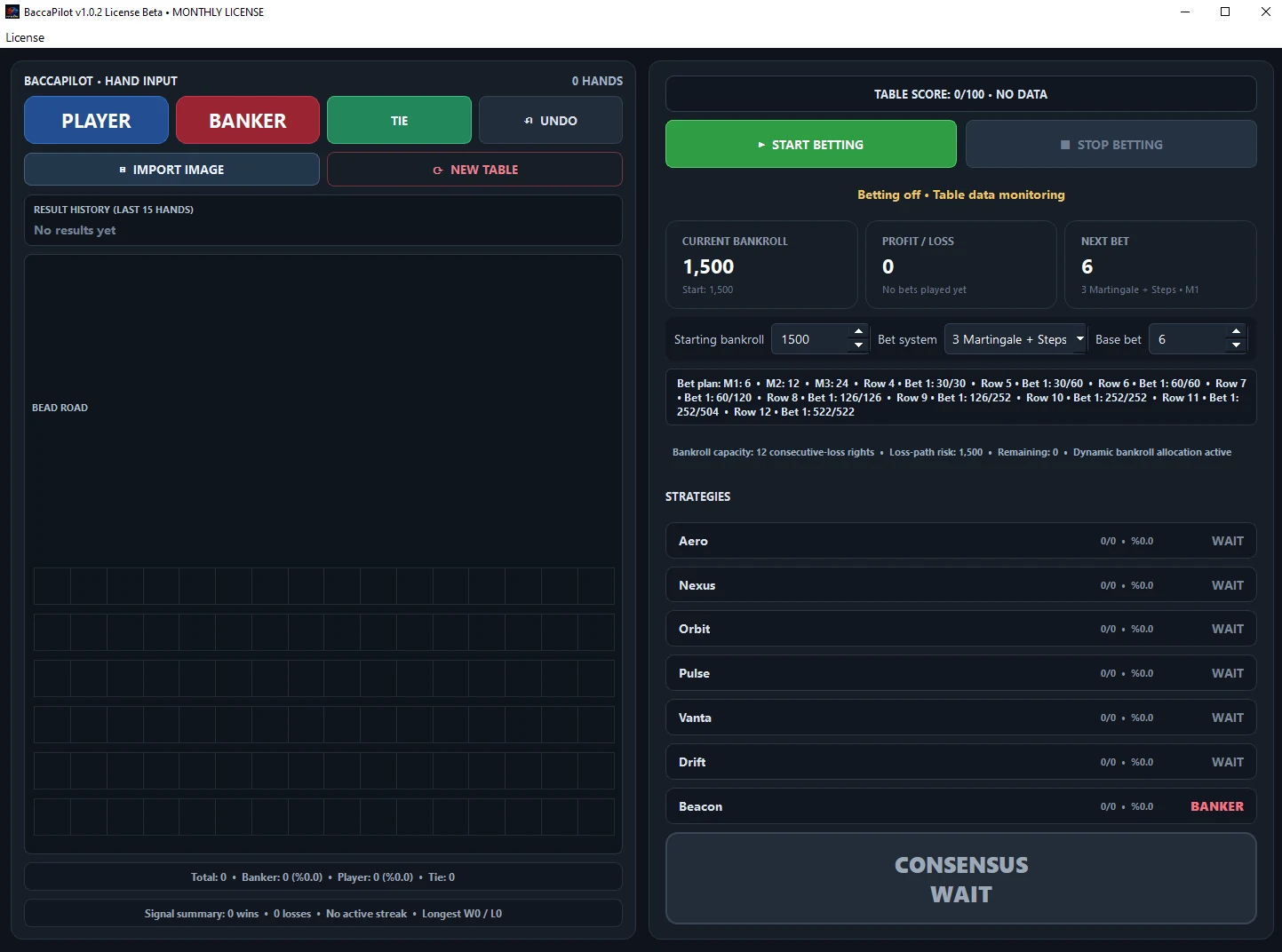The height and width of the screenshot is (952, 1282).
Task: Click the Import Image button
Action: click(x=171, y=170)
